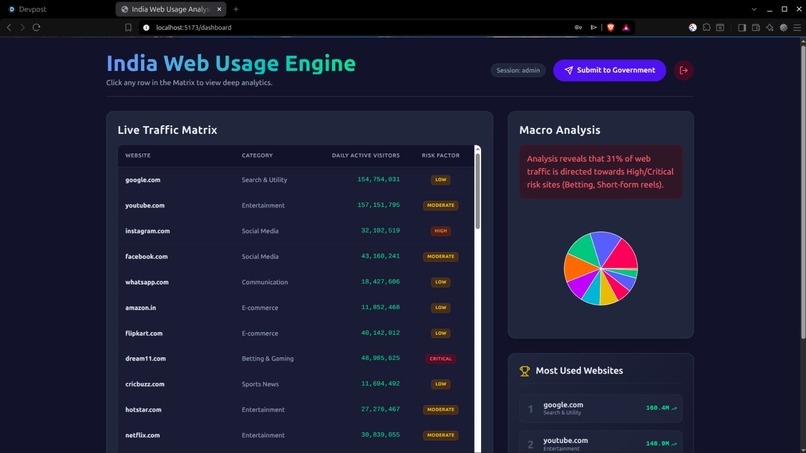Open the youtube.com row in the matrix
This screenshot has width=806, height=453.
pyautogui.click(x=296, y=205)
